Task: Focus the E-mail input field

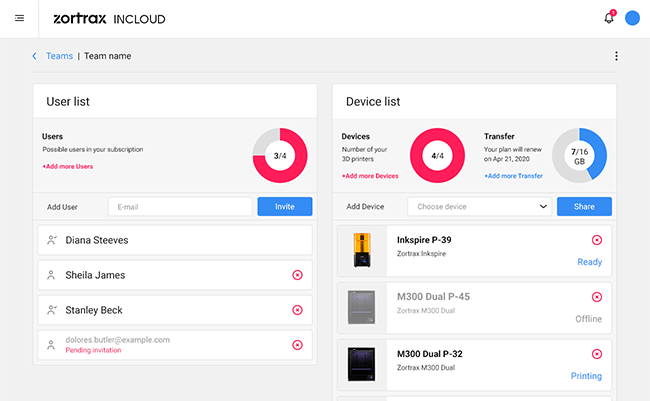Action: tap(180, 207)
